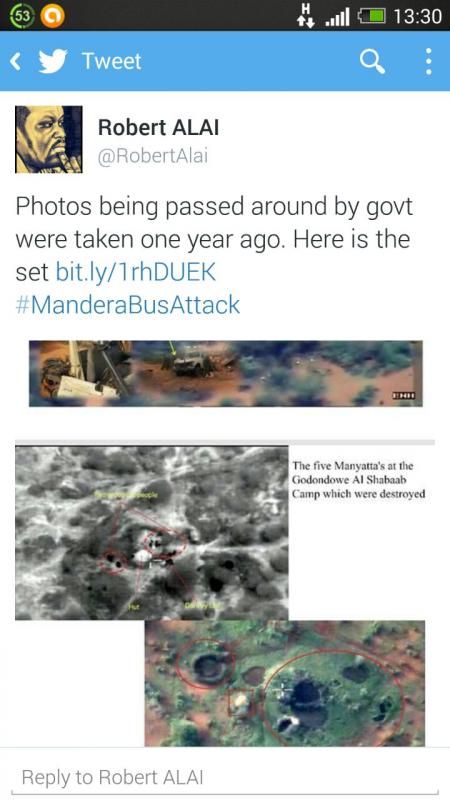Open the search magnifier icon
Screen dimensions: 450x800
point(372,62)
